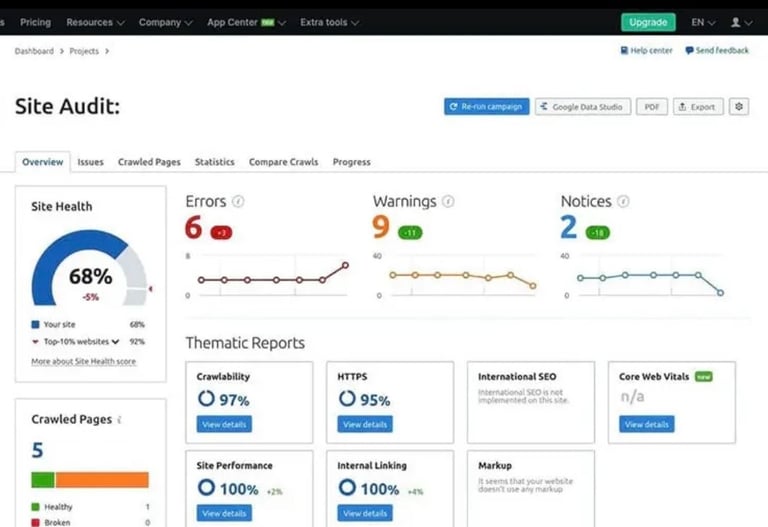Click the HTTPS progress circle icon
The width and height of the screenshot is (768, 527).
click(347, 398)
